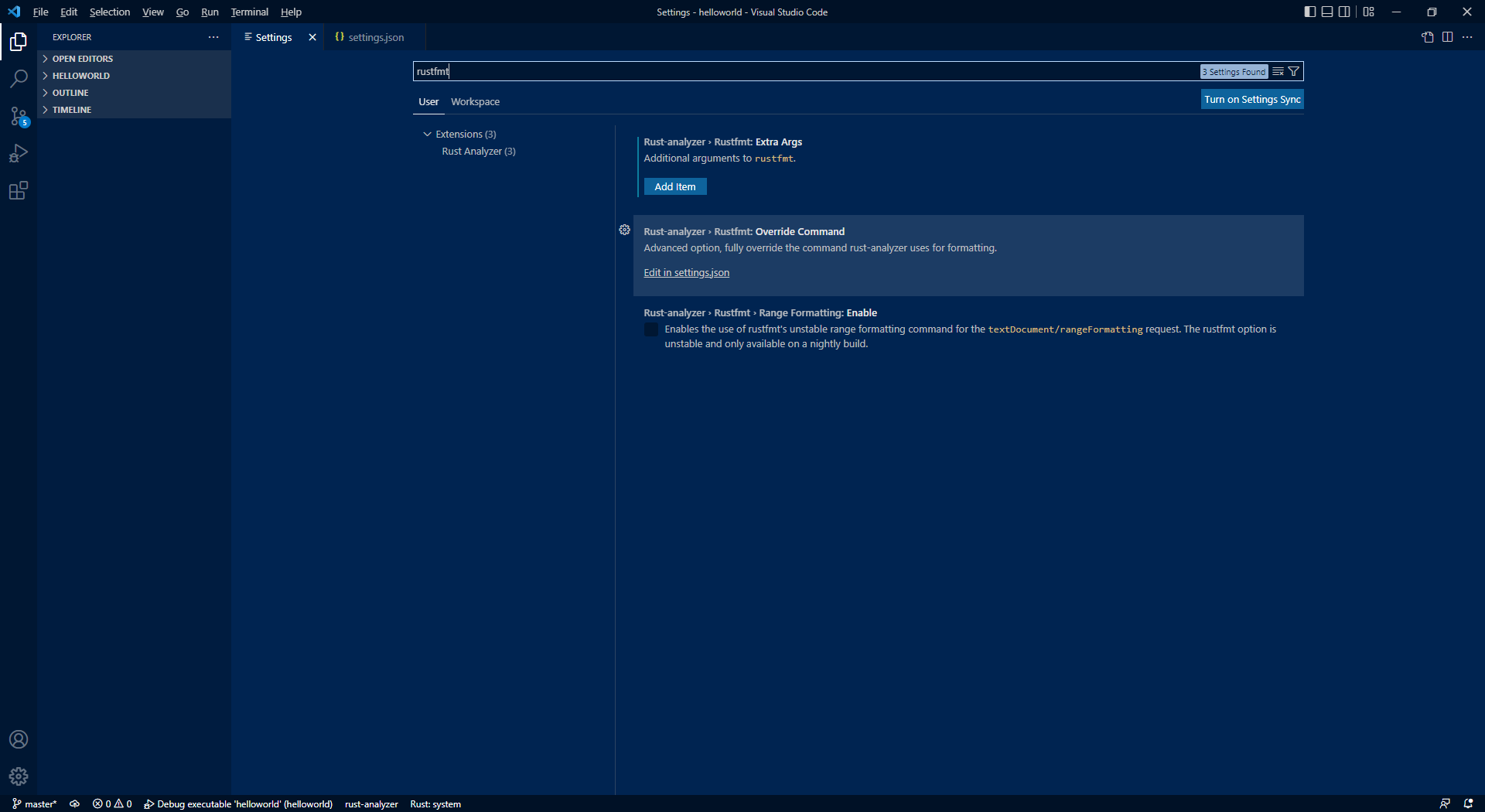
Task: Click the Rustfmt: Extra Args setting title
Action: (x=722, y=142)
